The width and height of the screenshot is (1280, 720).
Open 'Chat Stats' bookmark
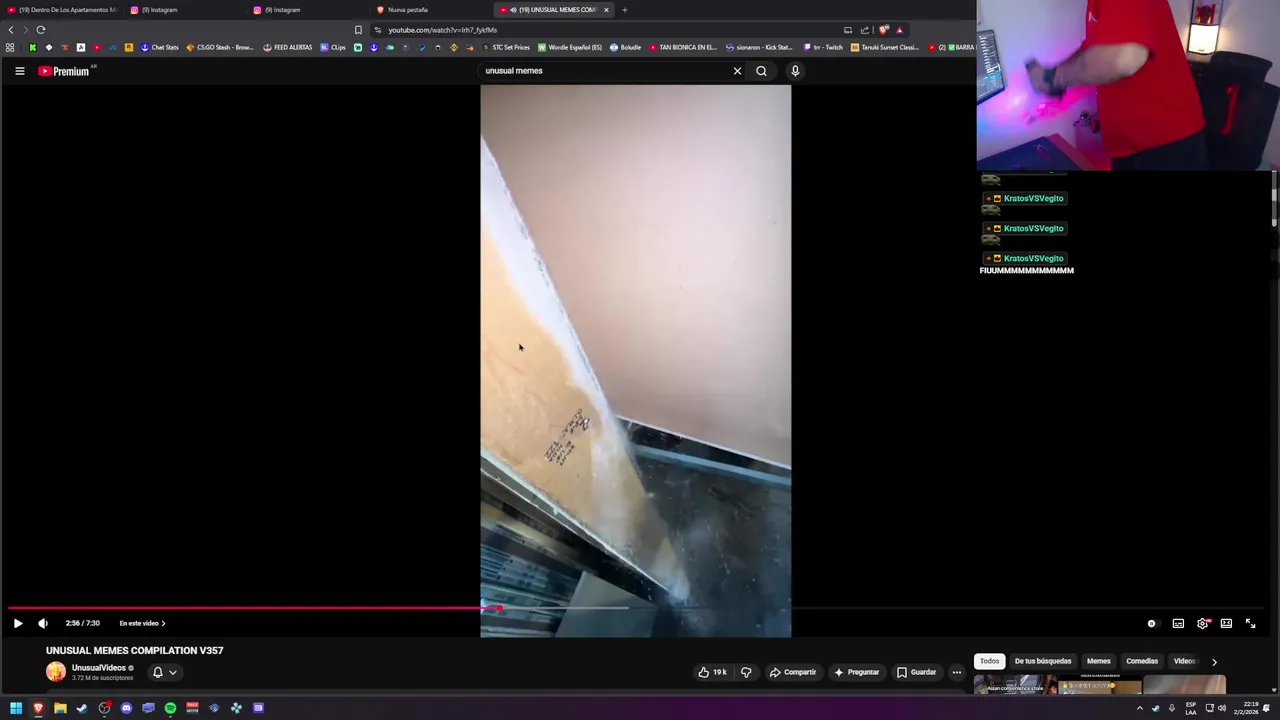159,47
